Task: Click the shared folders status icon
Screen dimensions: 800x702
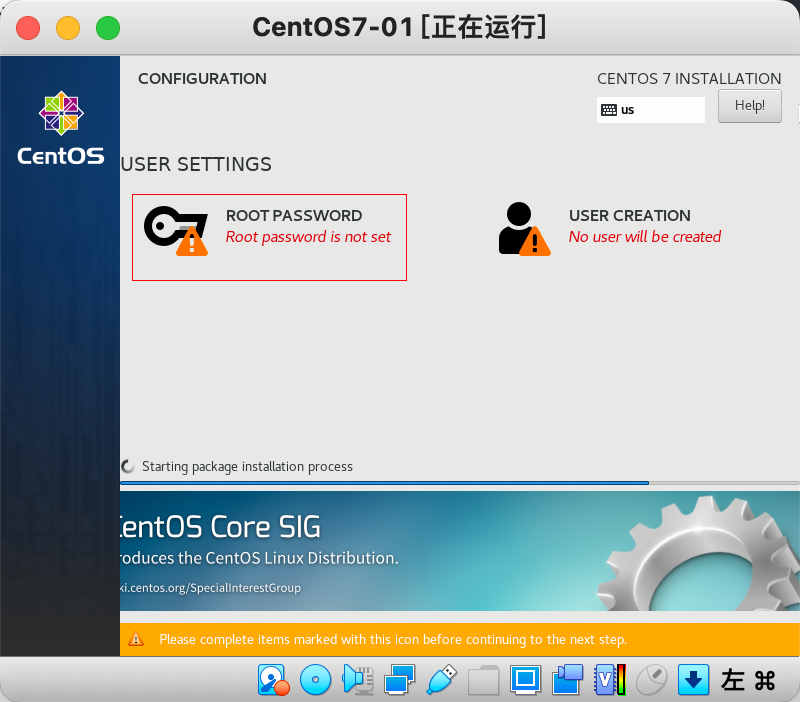Action: click(x=483, y=680)
